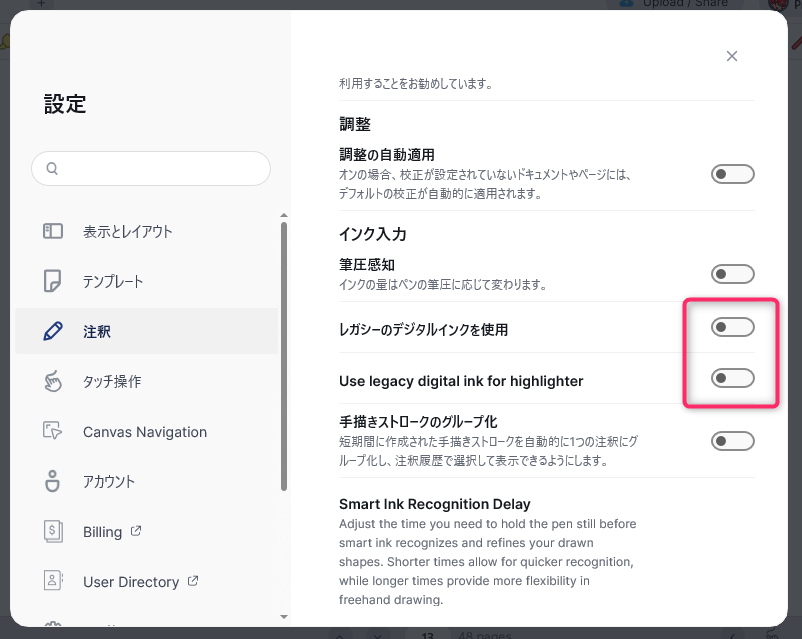The width and height of the screenshot is (802, 639).
Task: Click the sidebar scrollbar down arrow
Action: coord(284,617)
